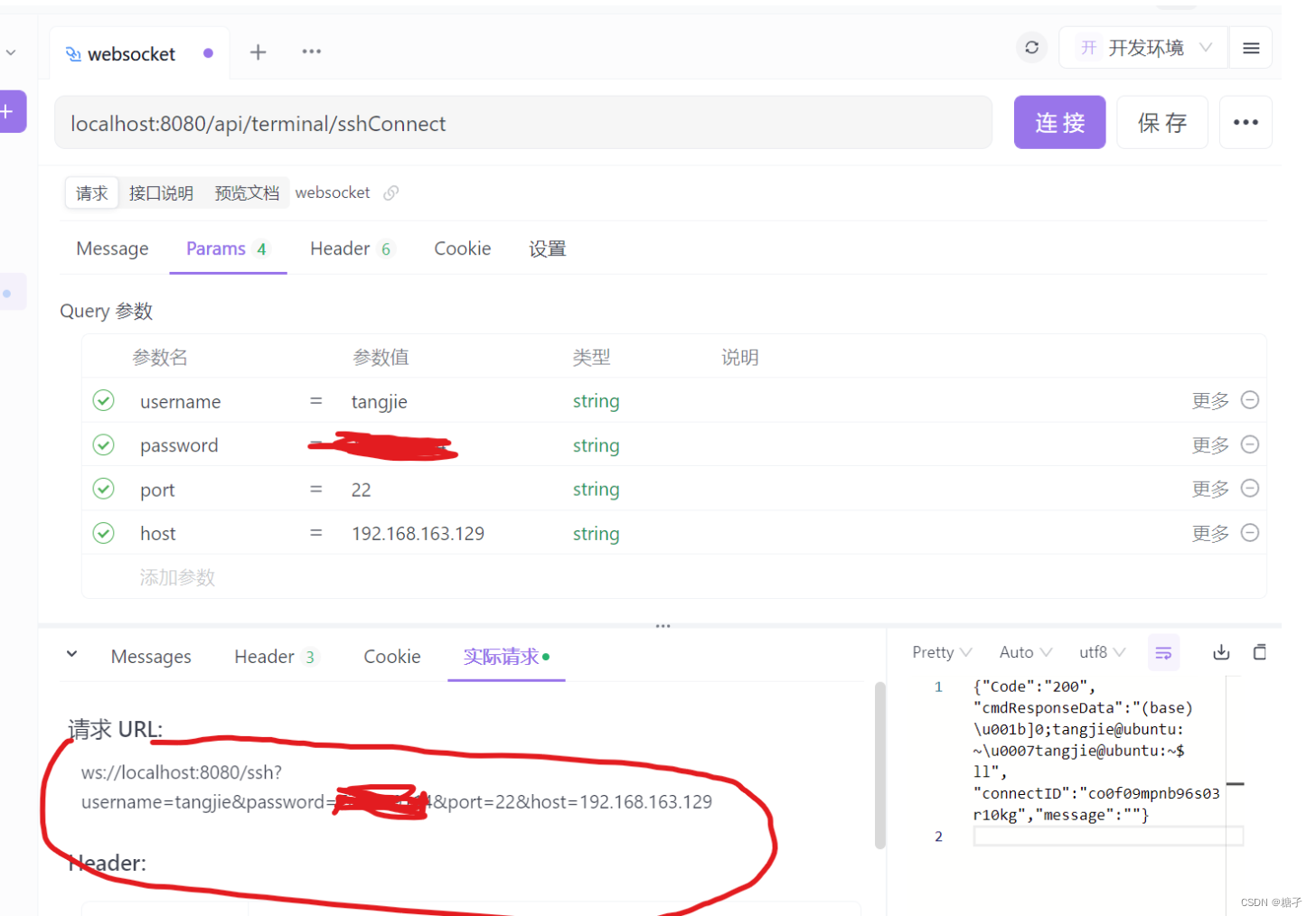Click the websocket tab title
This screenshot has width=1316, height=916.
(131, 54)
